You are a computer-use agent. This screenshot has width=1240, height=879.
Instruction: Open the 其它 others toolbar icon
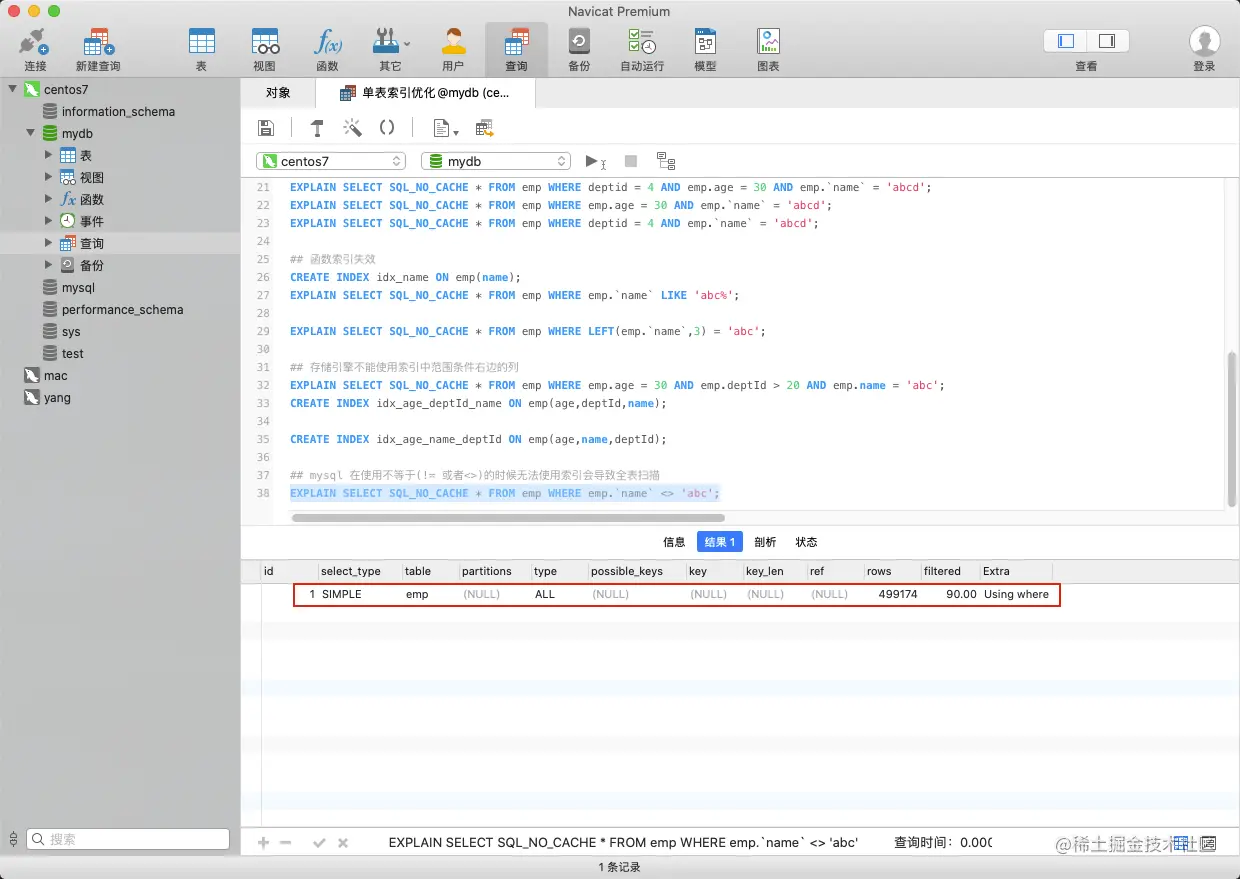click(x=390, y=49)
